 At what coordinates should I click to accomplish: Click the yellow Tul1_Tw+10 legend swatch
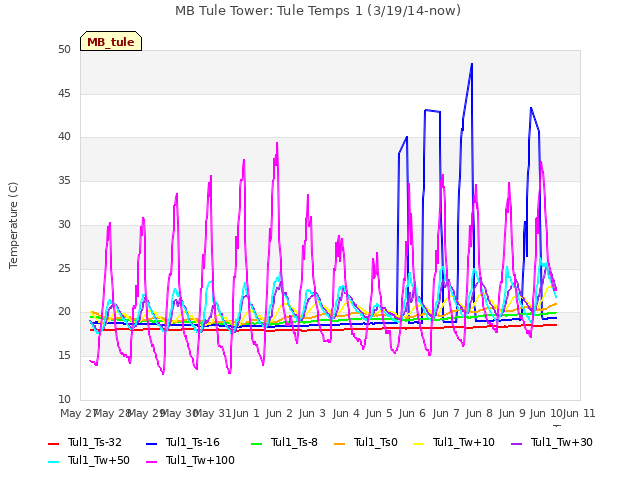(x=418, y=444)
